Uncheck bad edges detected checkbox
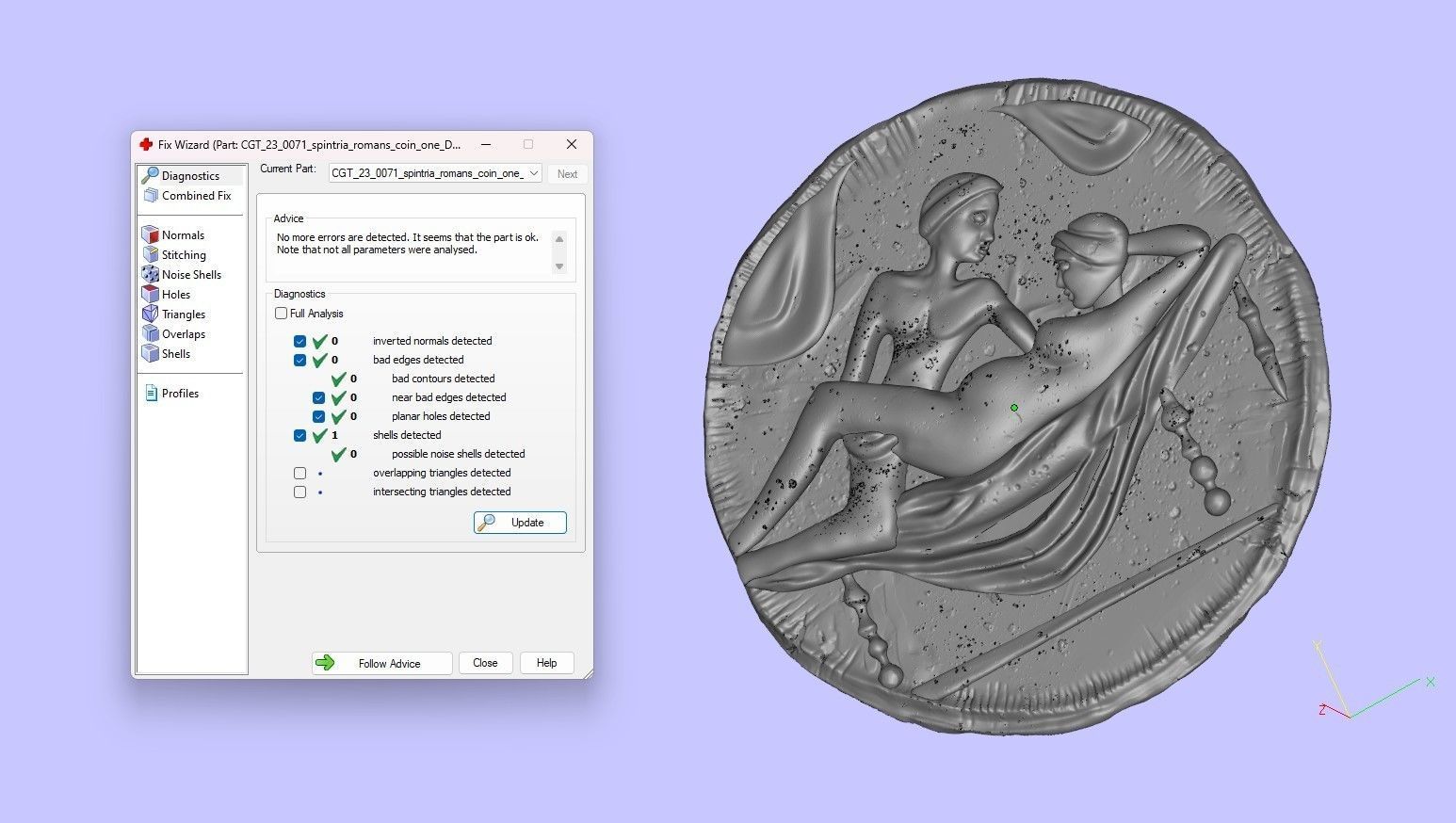 (x=299, y=360)
